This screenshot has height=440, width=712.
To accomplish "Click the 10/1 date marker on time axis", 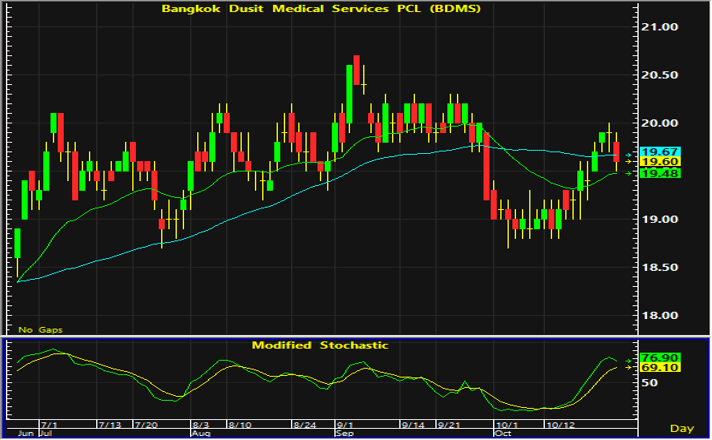I will click(x=506, y=425).
